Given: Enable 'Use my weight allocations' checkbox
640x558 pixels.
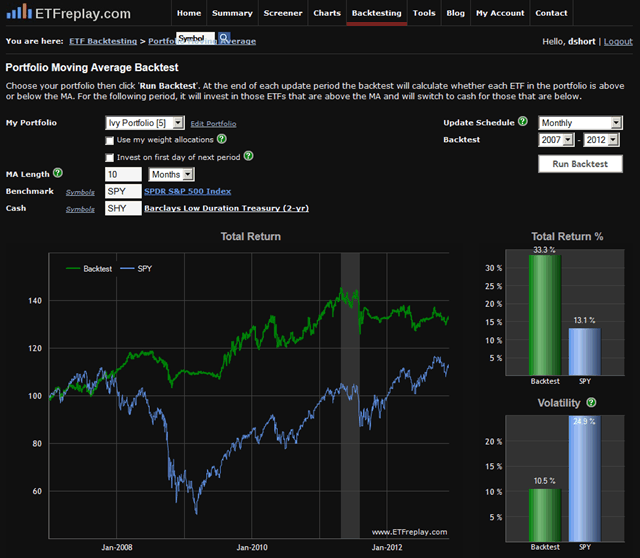Looking at the screenshot, I should pos(109,140).
